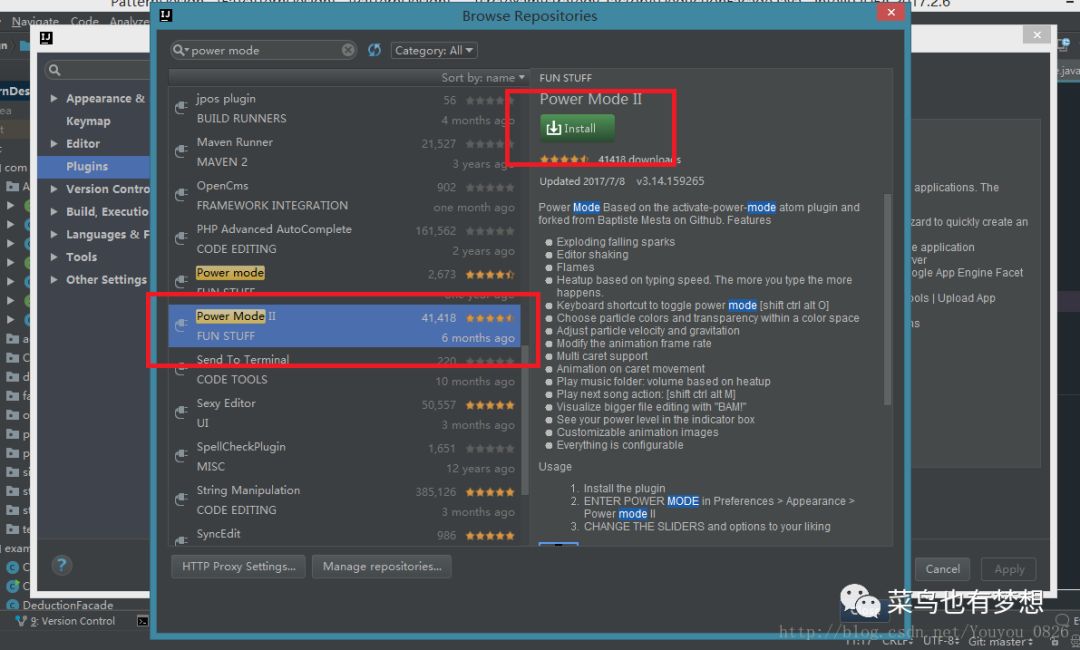
Task: Click the refresh plugin list icon
Action: tap(374, 50)
